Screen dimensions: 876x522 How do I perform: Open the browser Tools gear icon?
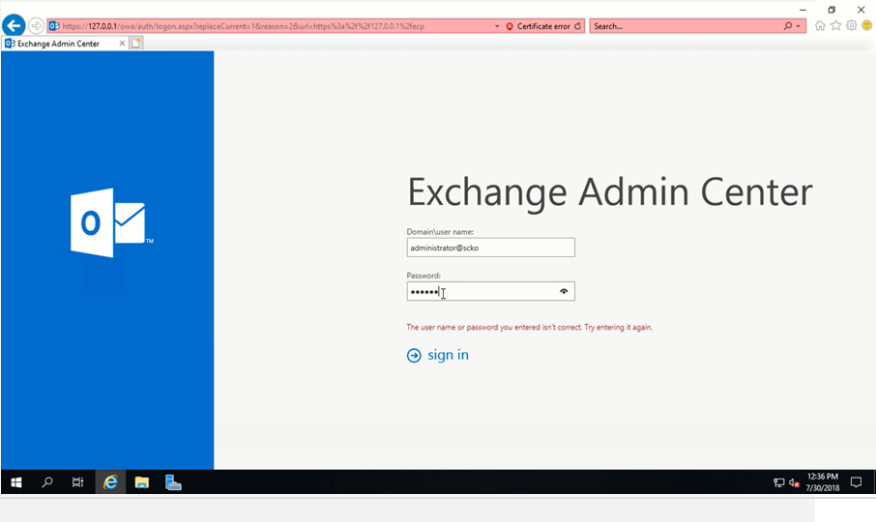click(x=852, y=26)
